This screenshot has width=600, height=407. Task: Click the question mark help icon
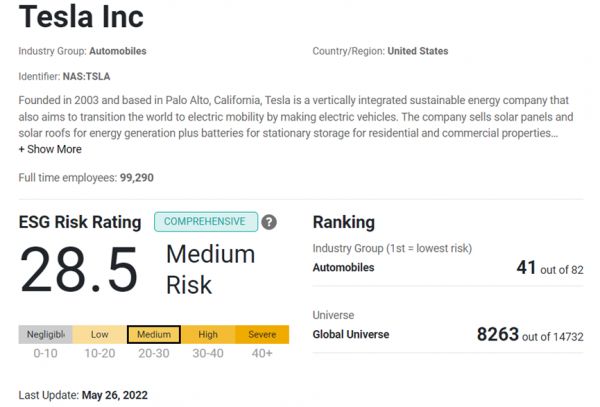click(x=269, y=222)
